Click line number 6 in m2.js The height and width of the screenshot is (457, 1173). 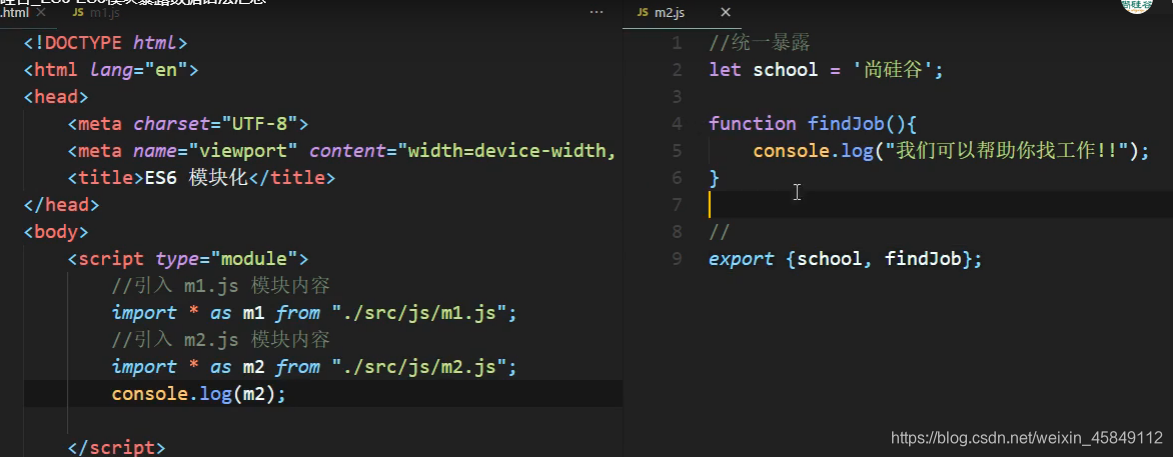tap(676, 178)
